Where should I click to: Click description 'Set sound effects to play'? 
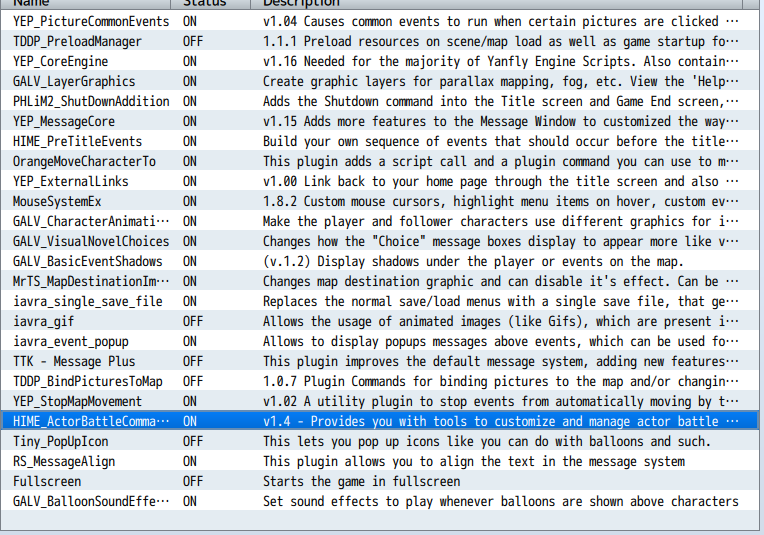pos(501,501)
